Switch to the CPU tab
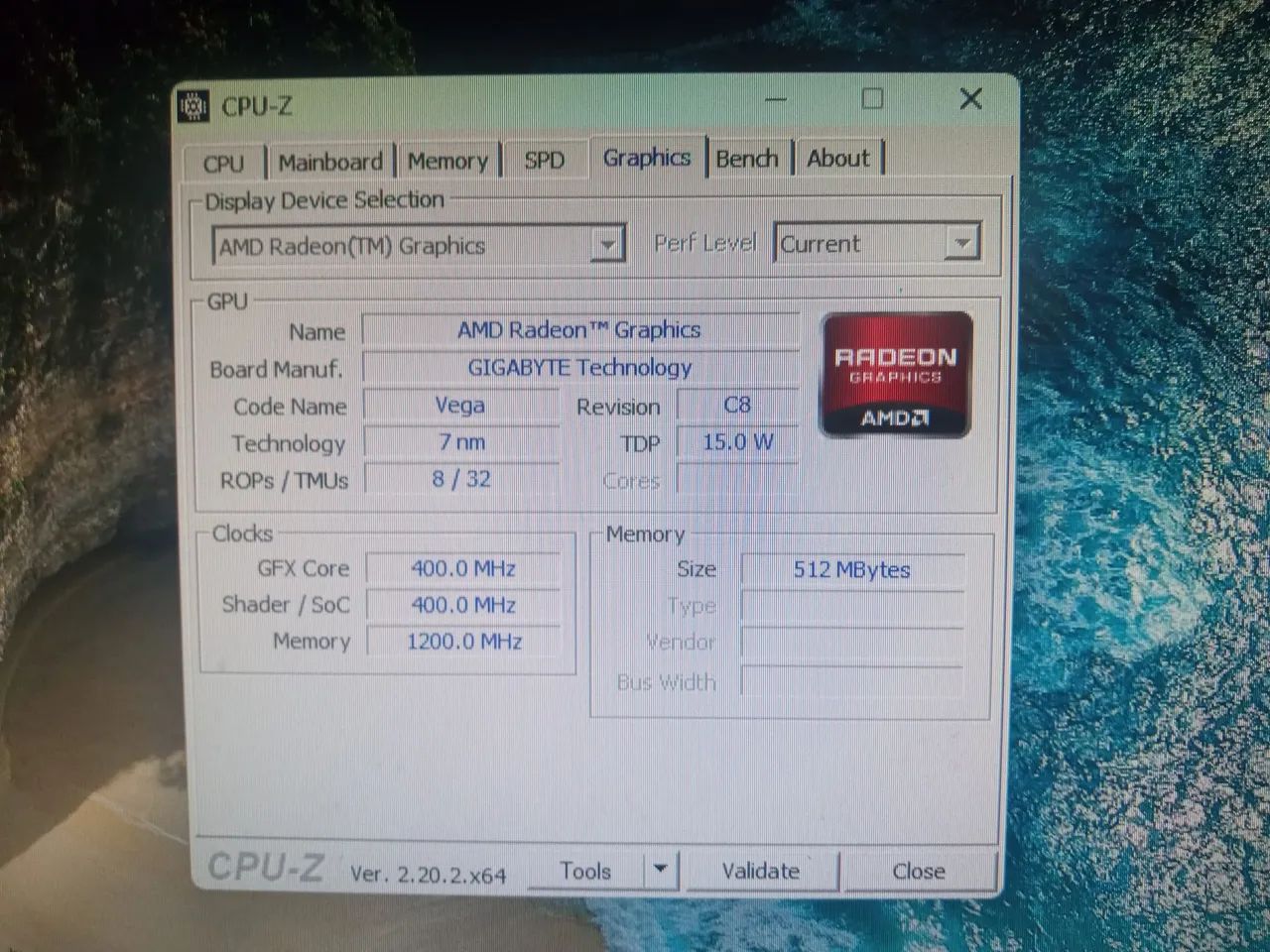 point(223,163)
